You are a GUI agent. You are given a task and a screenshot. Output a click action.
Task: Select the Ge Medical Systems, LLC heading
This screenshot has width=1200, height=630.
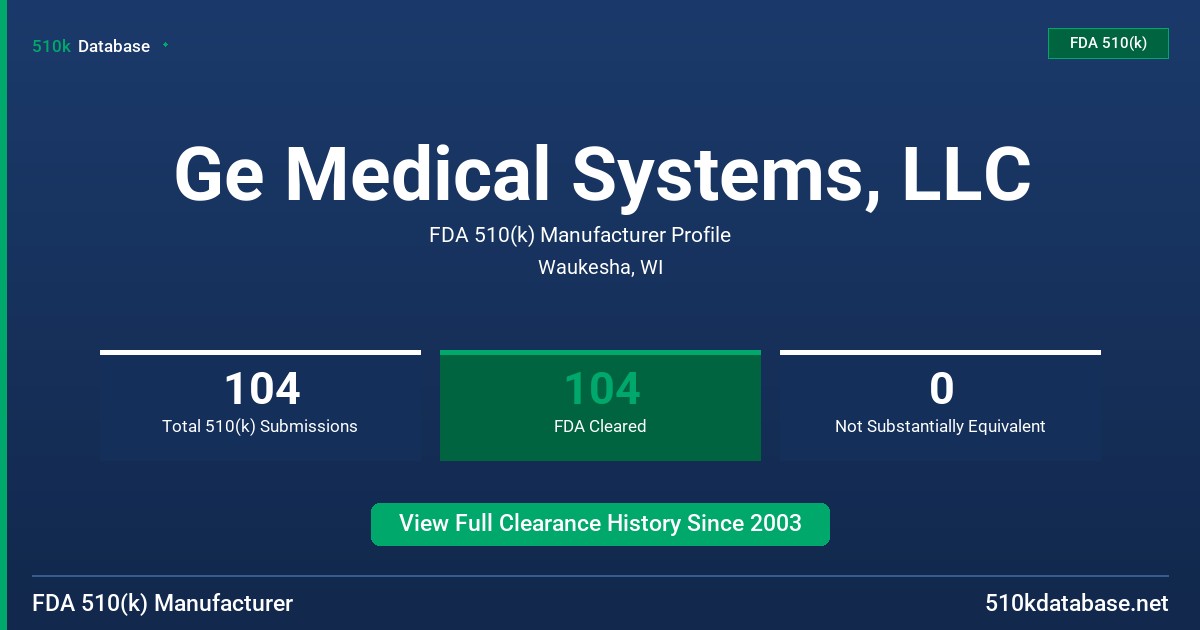(x=602, y=175)
